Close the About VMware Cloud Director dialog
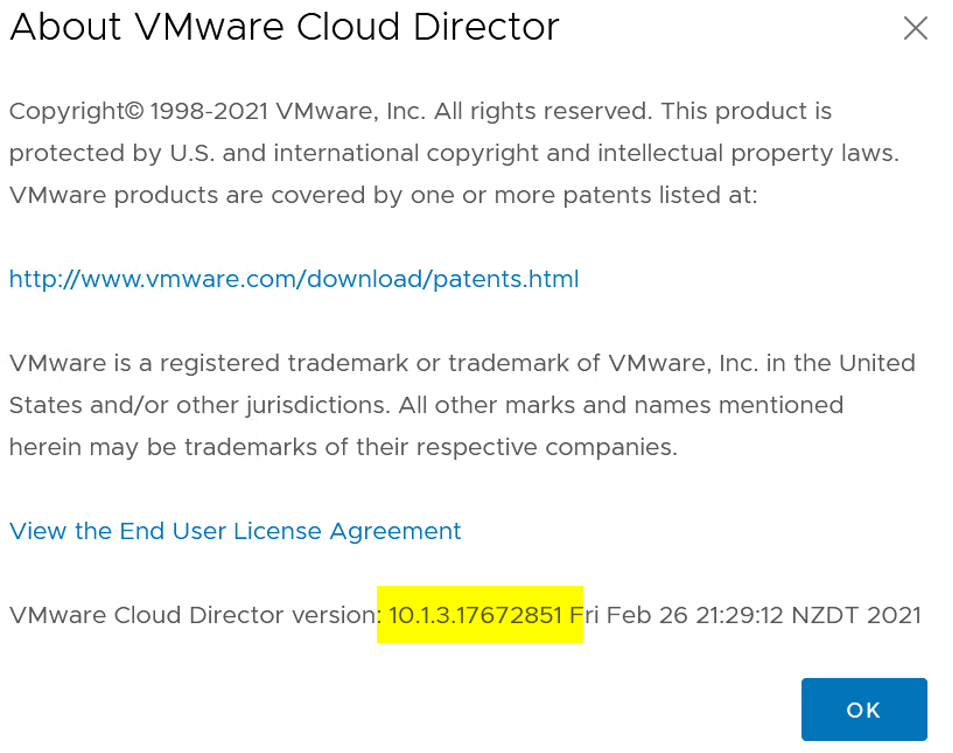 (x=915, y=28)
